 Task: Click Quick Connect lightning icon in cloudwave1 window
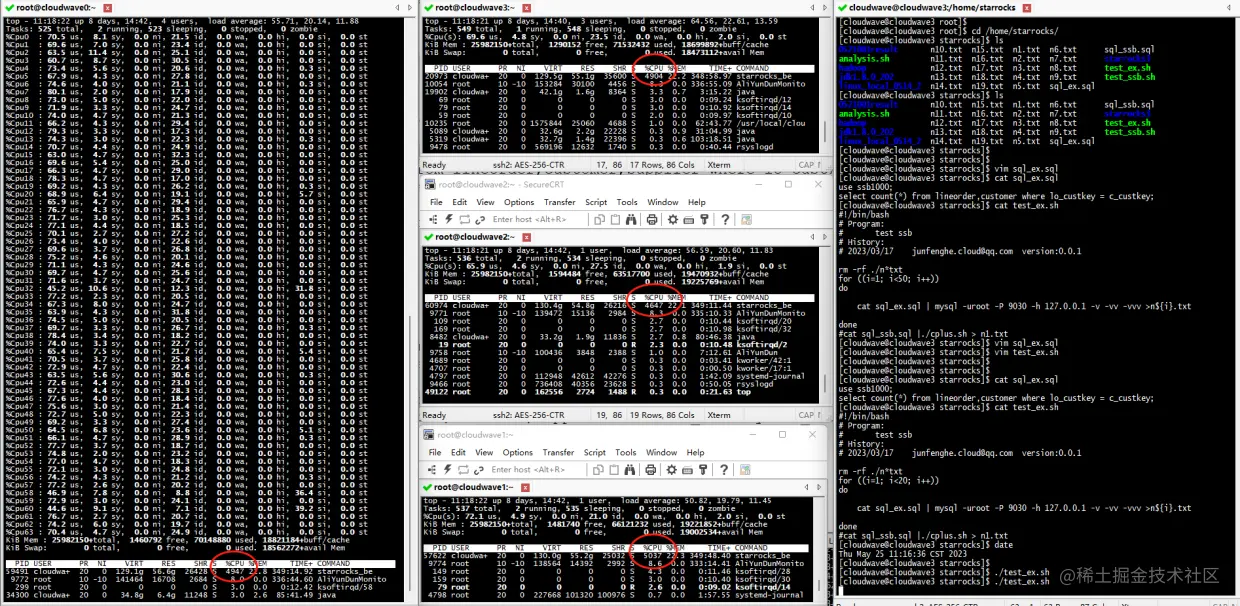pyautogui.click(x=448, y=469)
